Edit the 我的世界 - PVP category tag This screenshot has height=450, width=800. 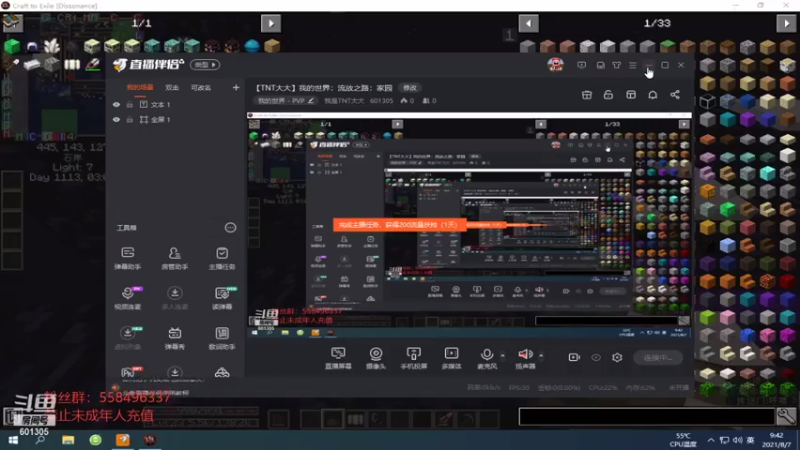click(286, 101)
